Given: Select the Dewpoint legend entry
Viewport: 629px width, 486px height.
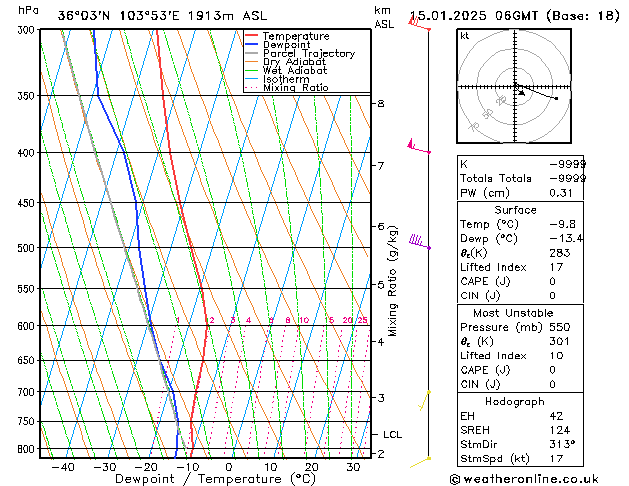Looking at the screenshot, I should click(288, 45).
